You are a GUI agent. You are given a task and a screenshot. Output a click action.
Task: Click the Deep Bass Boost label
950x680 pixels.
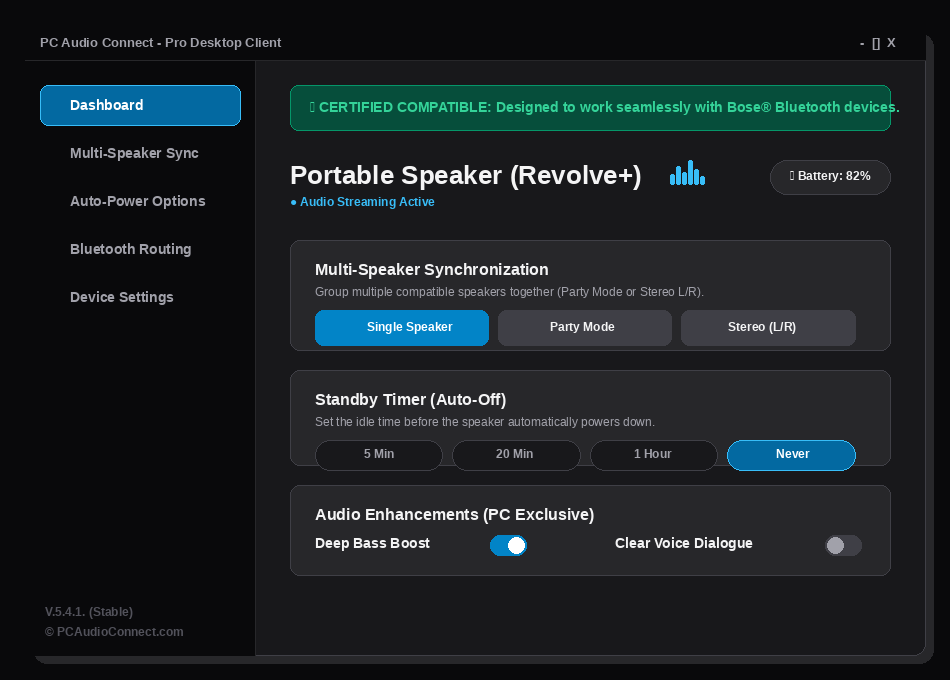tap(372, 544)
